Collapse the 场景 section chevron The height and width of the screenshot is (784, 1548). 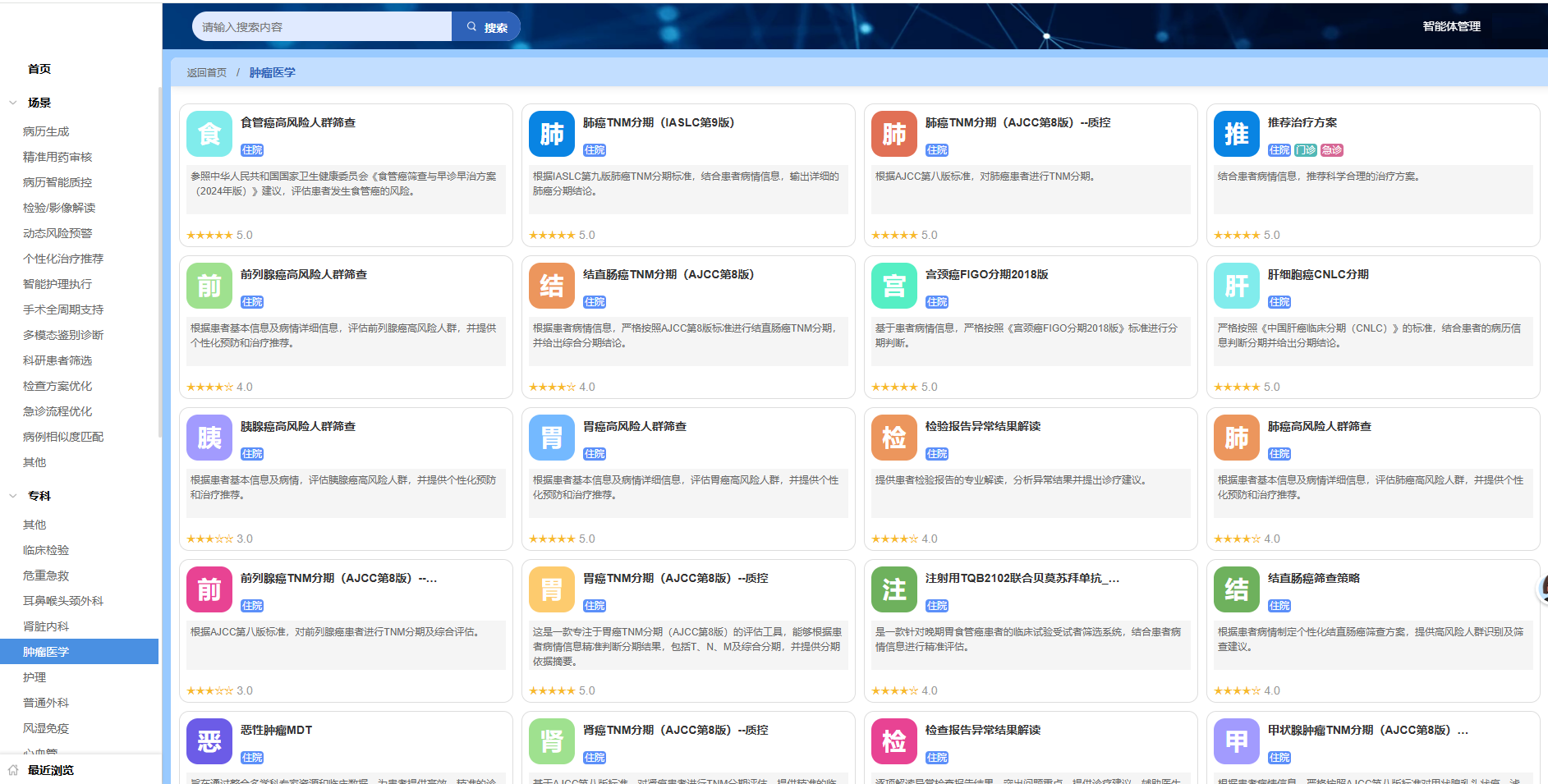[x=12, y=103]
